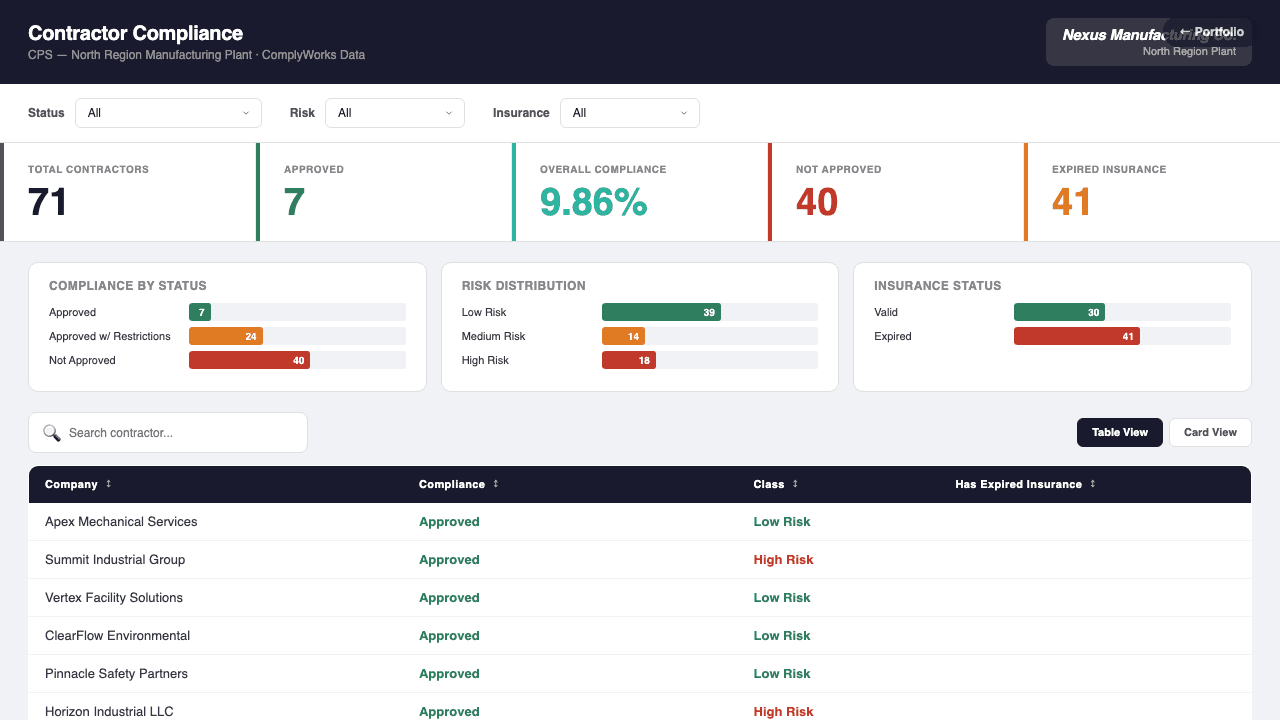Select the Table View tab

click(1119, 432)
